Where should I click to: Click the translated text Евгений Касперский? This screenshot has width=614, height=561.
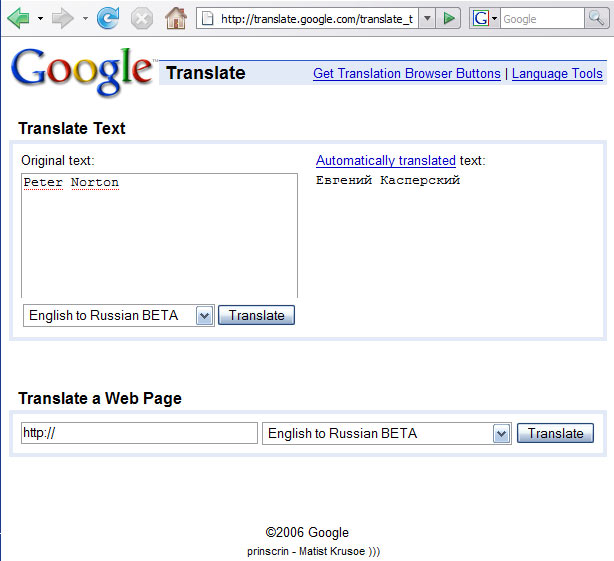tap(388, 180)
